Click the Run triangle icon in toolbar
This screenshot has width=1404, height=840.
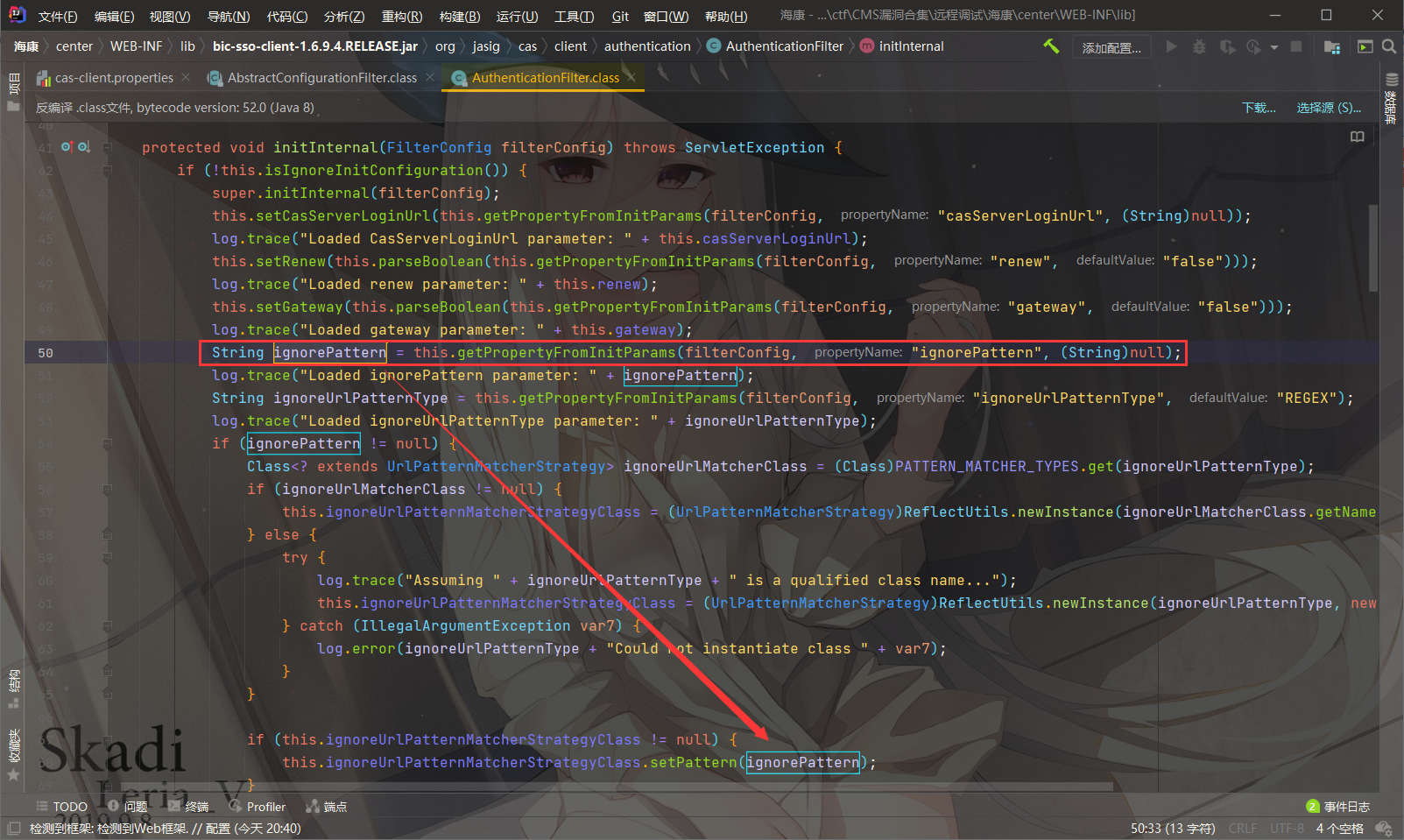pyautogui.click(x=1171, y=46)
